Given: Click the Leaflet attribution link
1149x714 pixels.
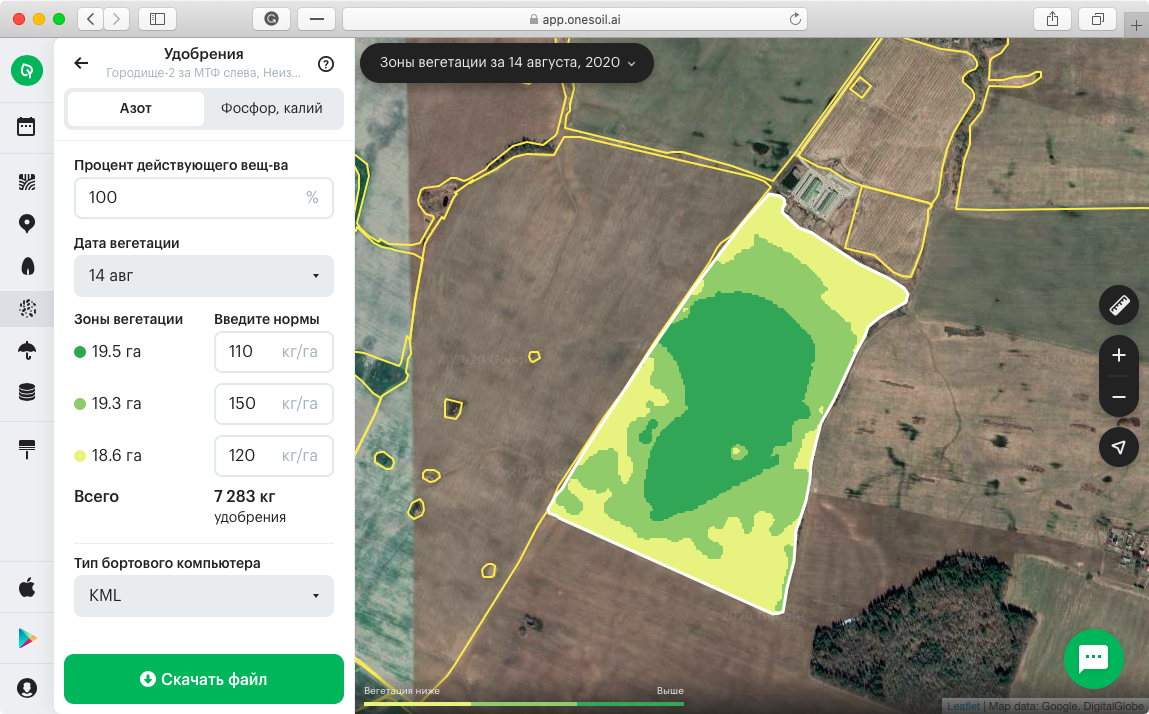Looking at the screenshot, I should point(963,707).
